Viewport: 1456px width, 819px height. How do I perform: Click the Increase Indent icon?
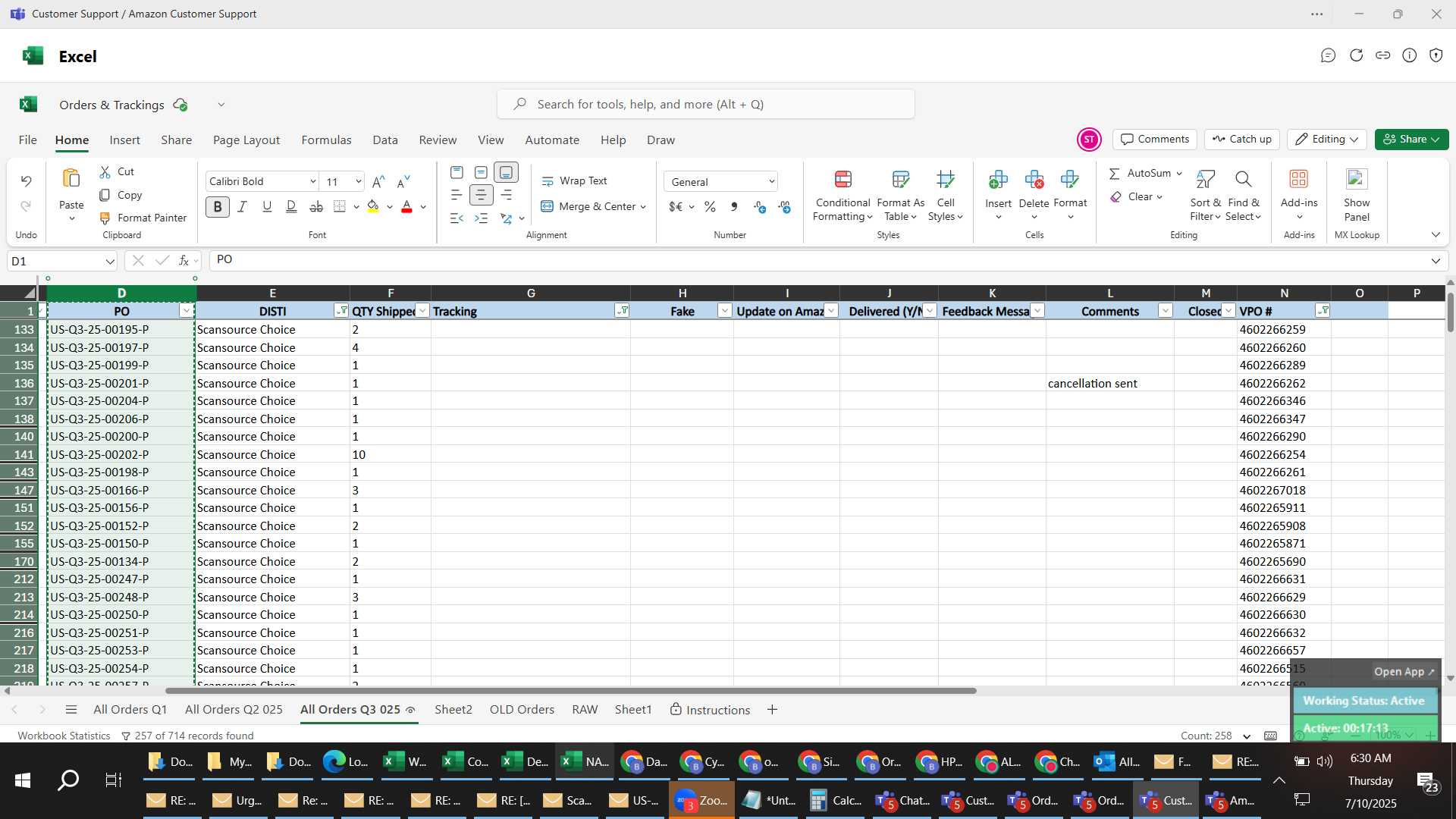point(481,218)
